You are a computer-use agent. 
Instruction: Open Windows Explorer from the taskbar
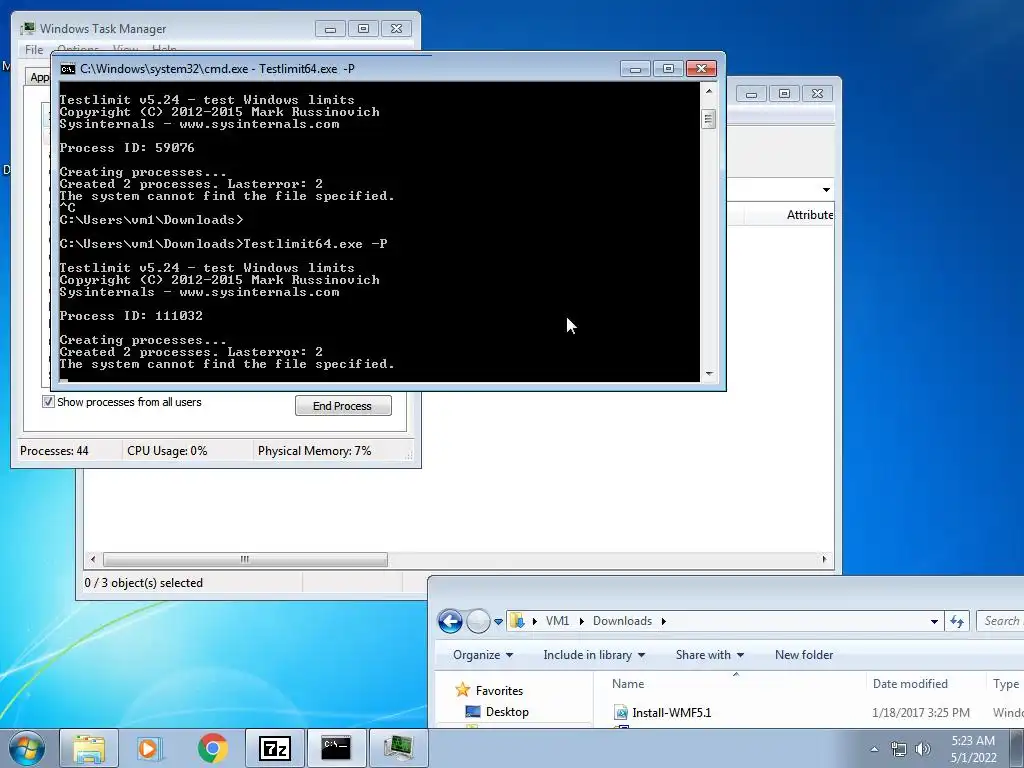tap(89, 748)
